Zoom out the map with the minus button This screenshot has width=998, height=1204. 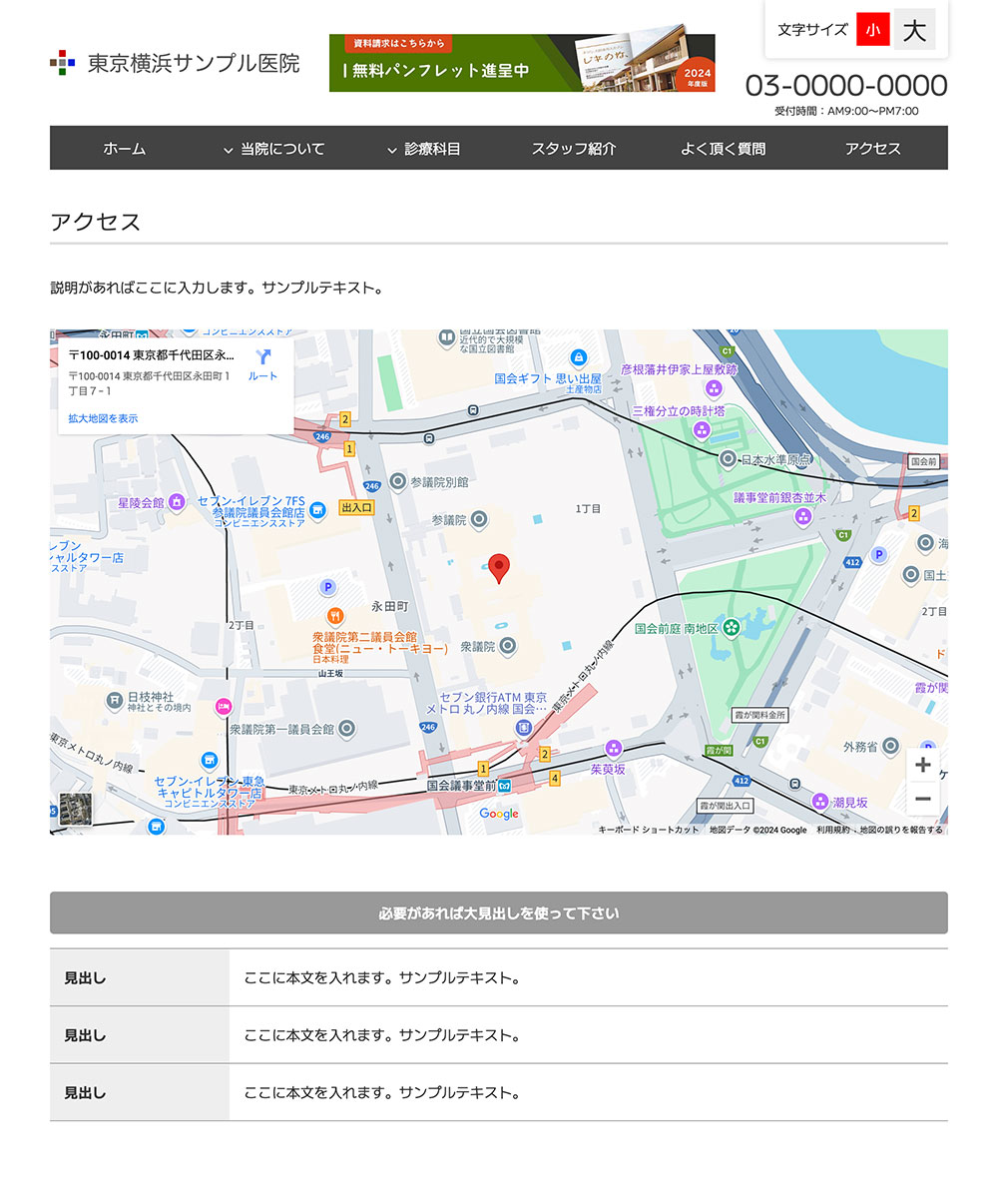pos(923,799)
